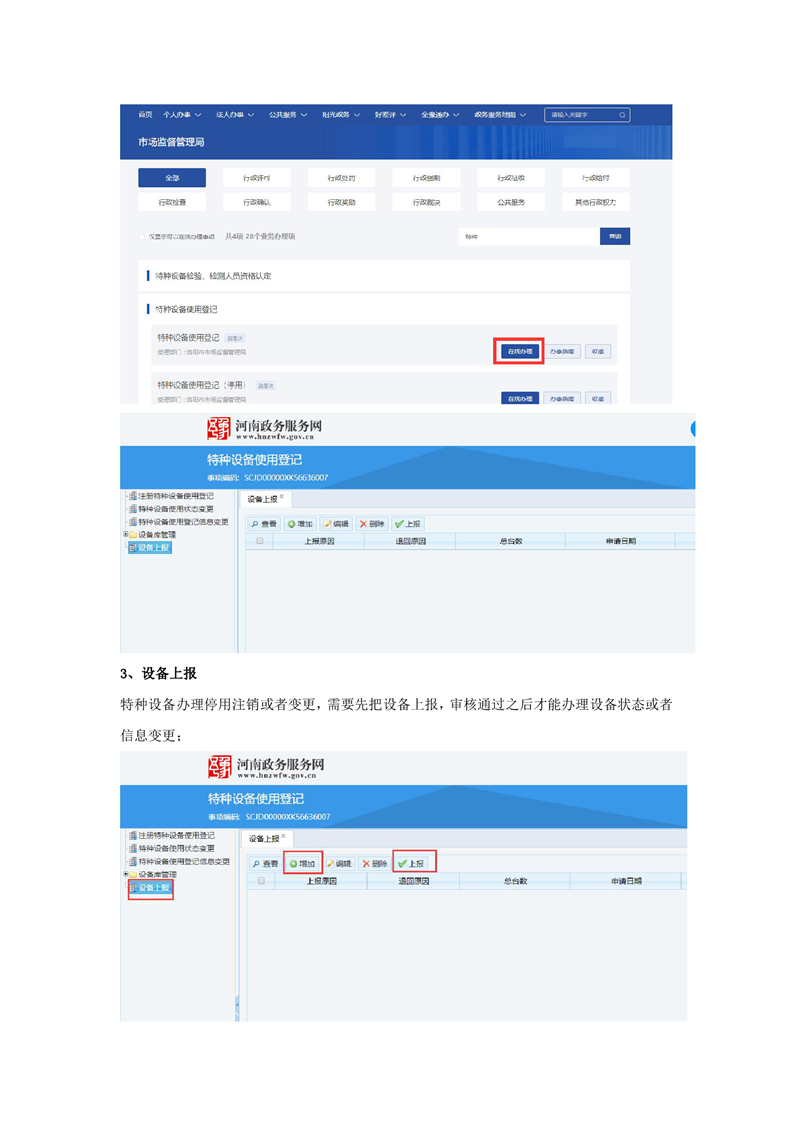Select 设备上报 tree item below heading 3、设备上报
The width and height of the screenshot is (793, 1122).
click(x=151, y=887)
